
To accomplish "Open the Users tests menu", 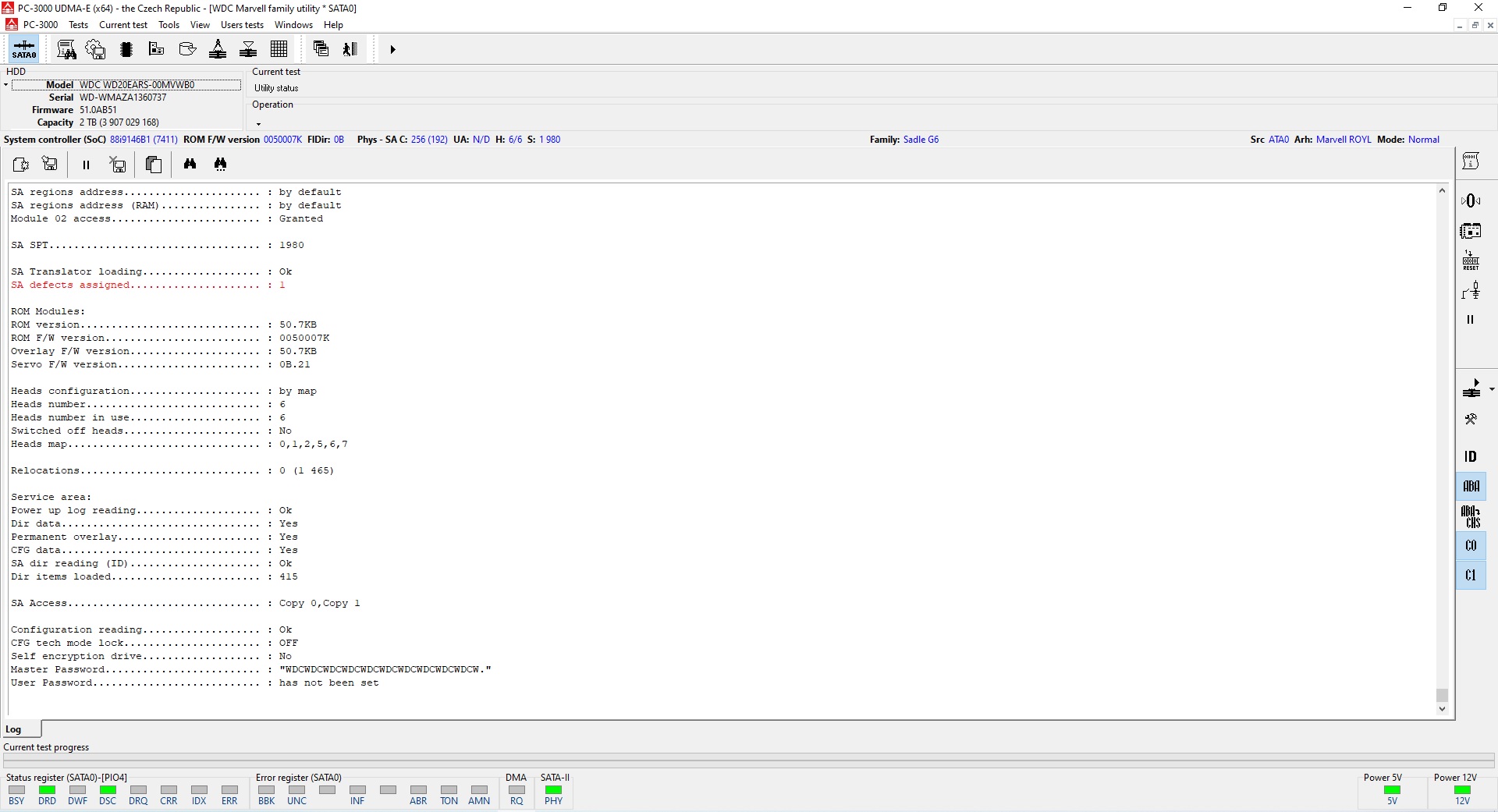I will tap(242, 25).
